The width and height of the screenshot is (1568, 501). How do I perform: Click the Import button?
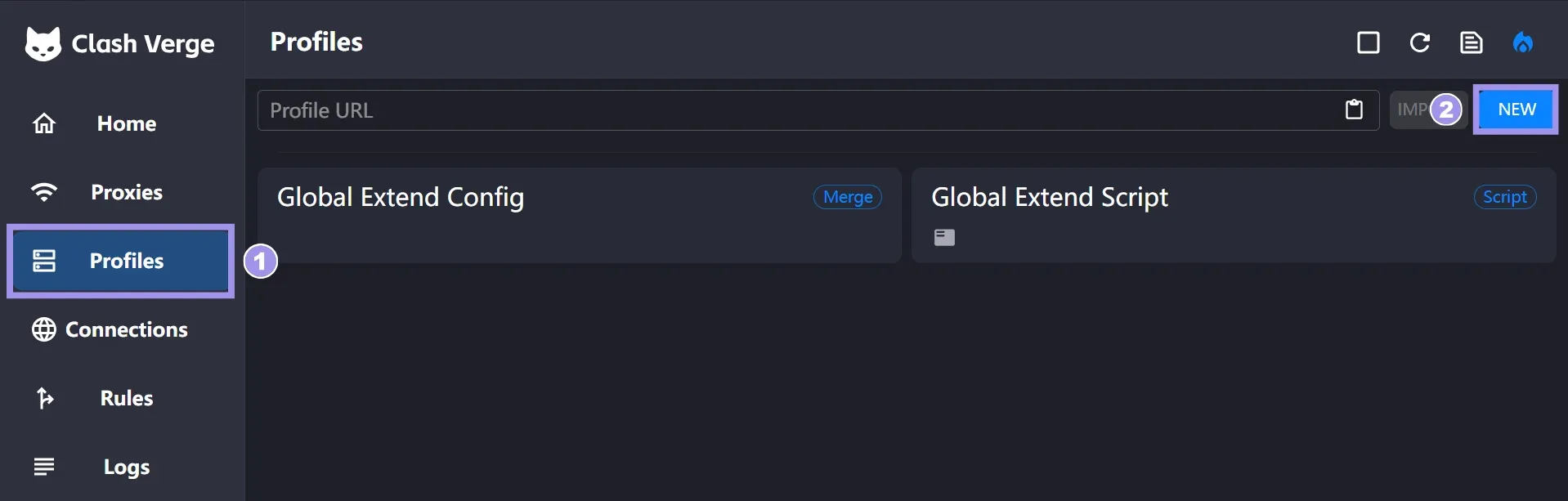pyautogui.click(x=1429, y=110)
